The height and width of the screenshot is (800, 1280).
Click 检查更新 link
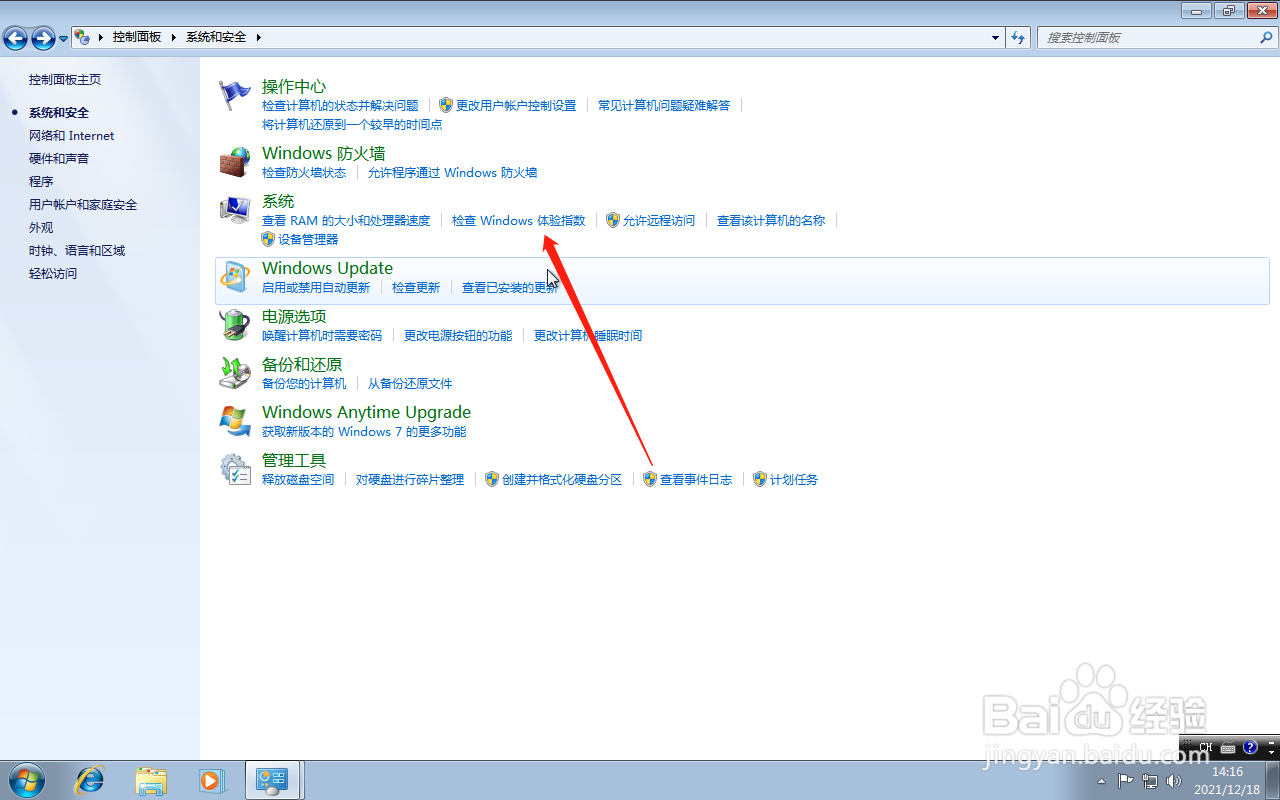[416, 287]
